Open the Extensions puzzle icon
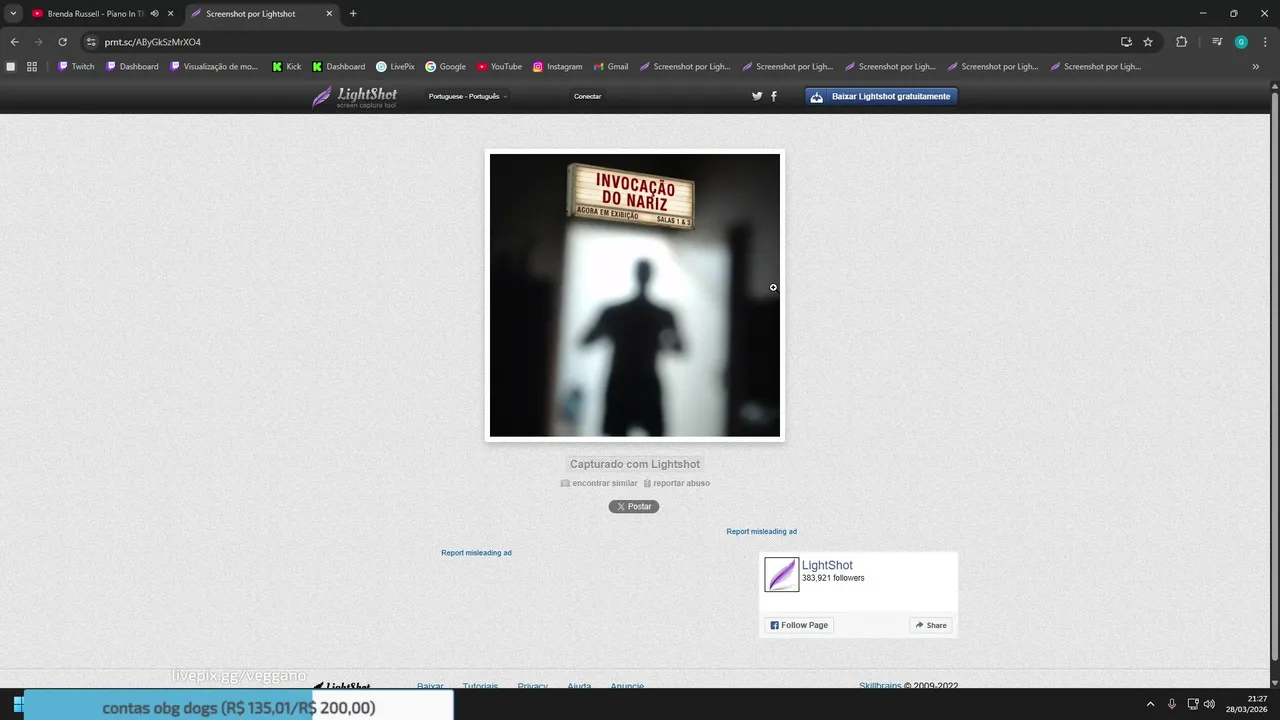This screenshot has height=720, width=1280. (1182, 42)
